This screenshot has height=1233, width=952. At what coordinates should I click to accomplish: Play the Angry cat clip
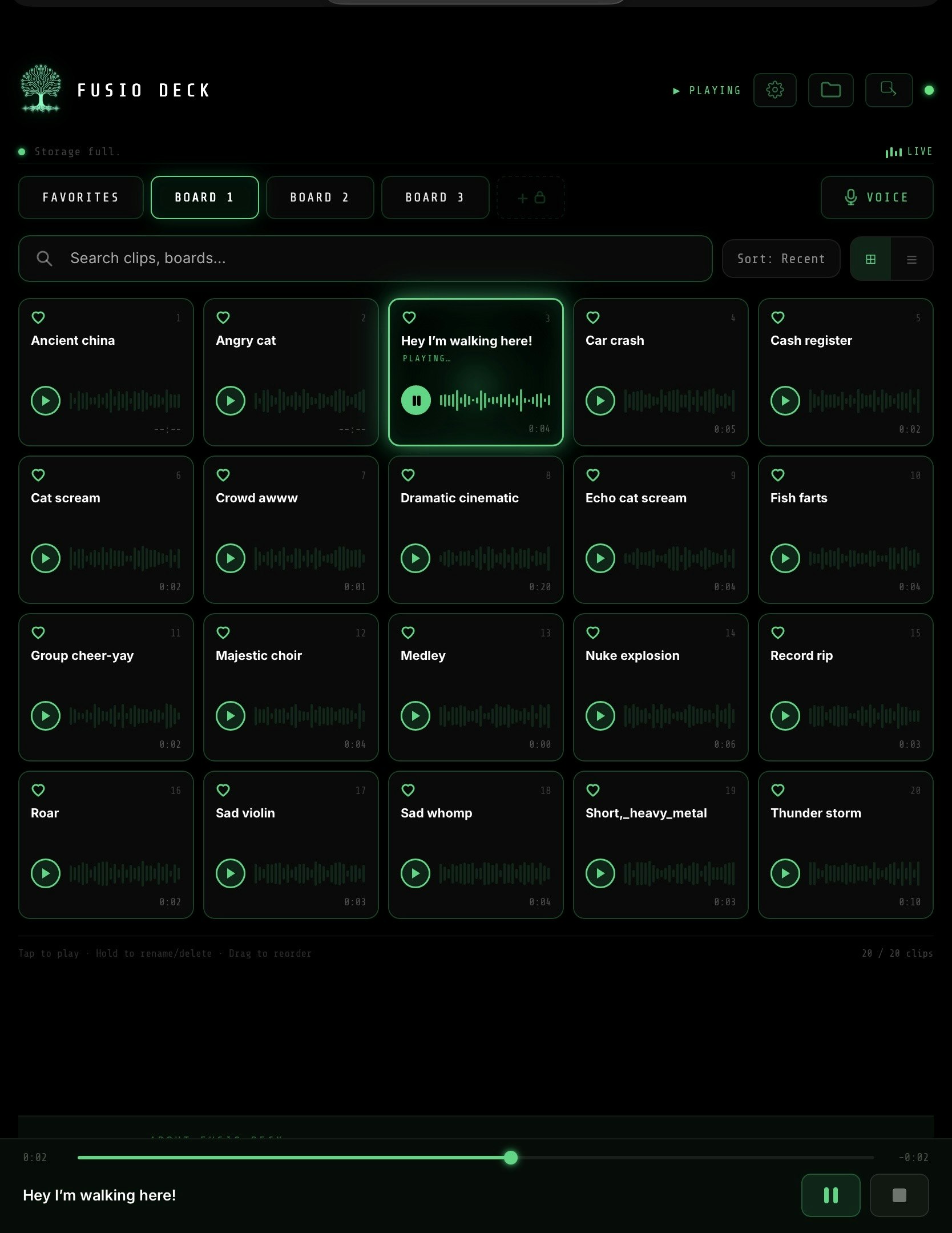pos(231,401)
